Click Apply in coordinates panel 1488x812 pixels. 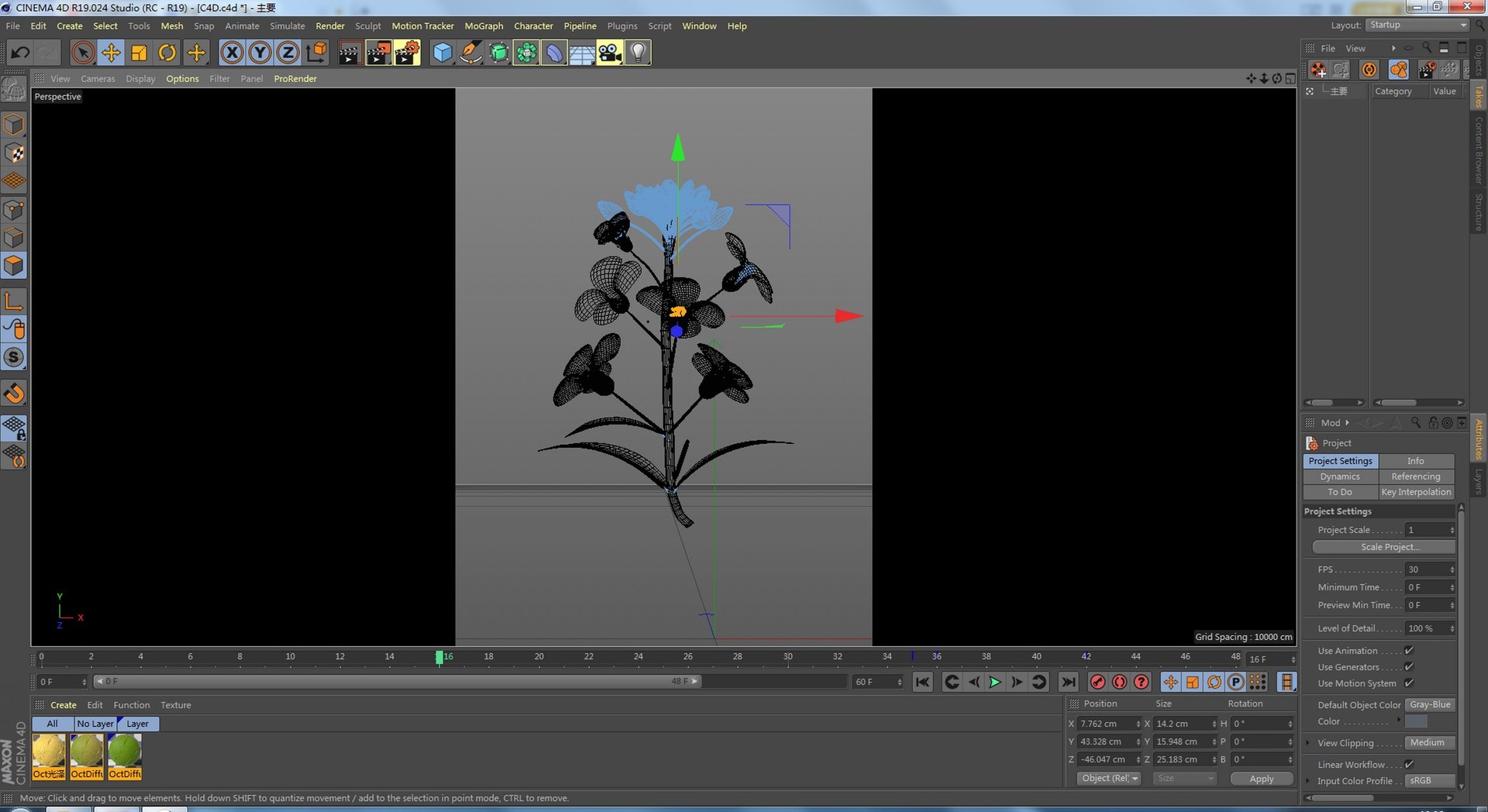tap(1262, 779)
